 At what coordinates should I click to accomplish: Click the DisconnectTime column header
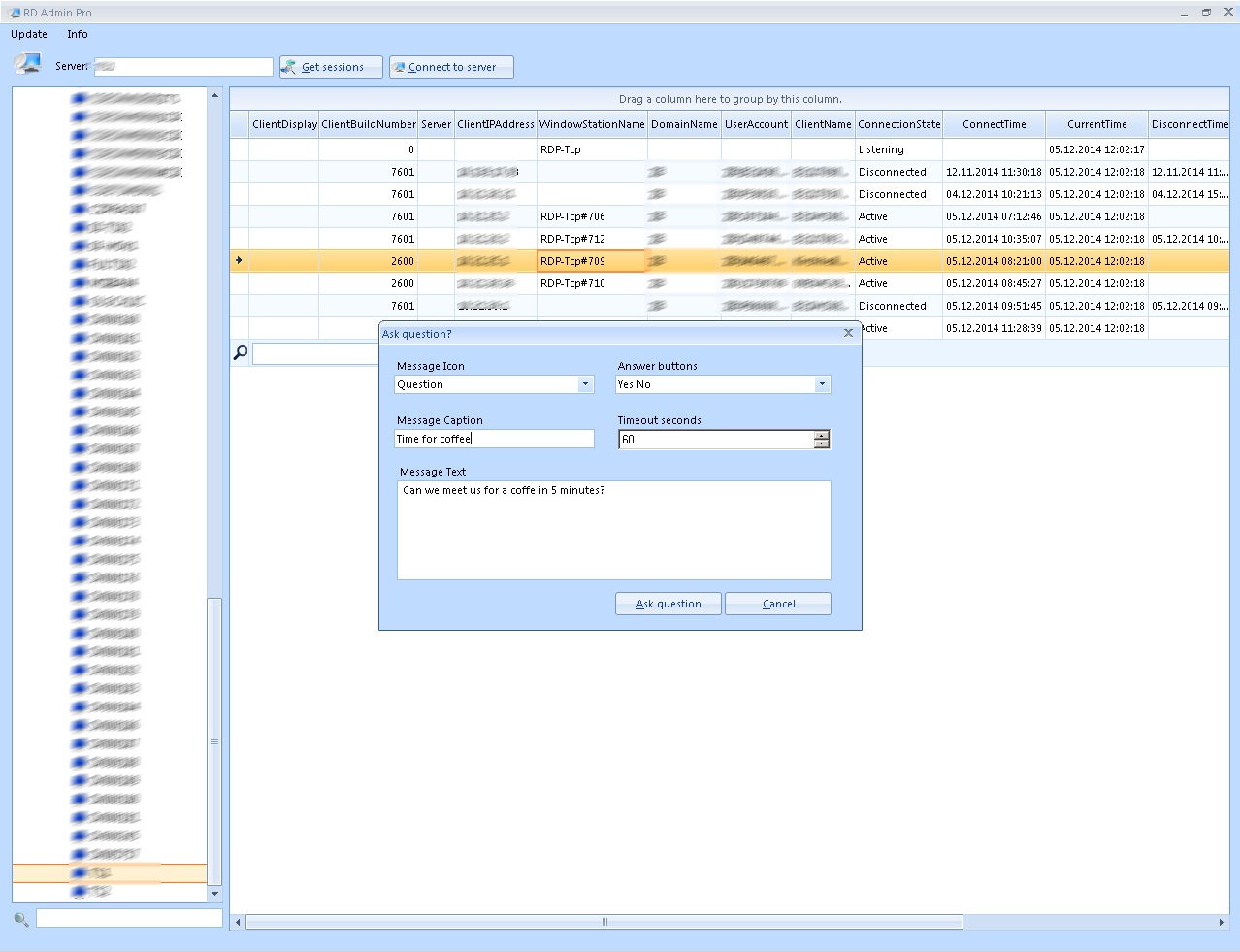(1189, 124)
